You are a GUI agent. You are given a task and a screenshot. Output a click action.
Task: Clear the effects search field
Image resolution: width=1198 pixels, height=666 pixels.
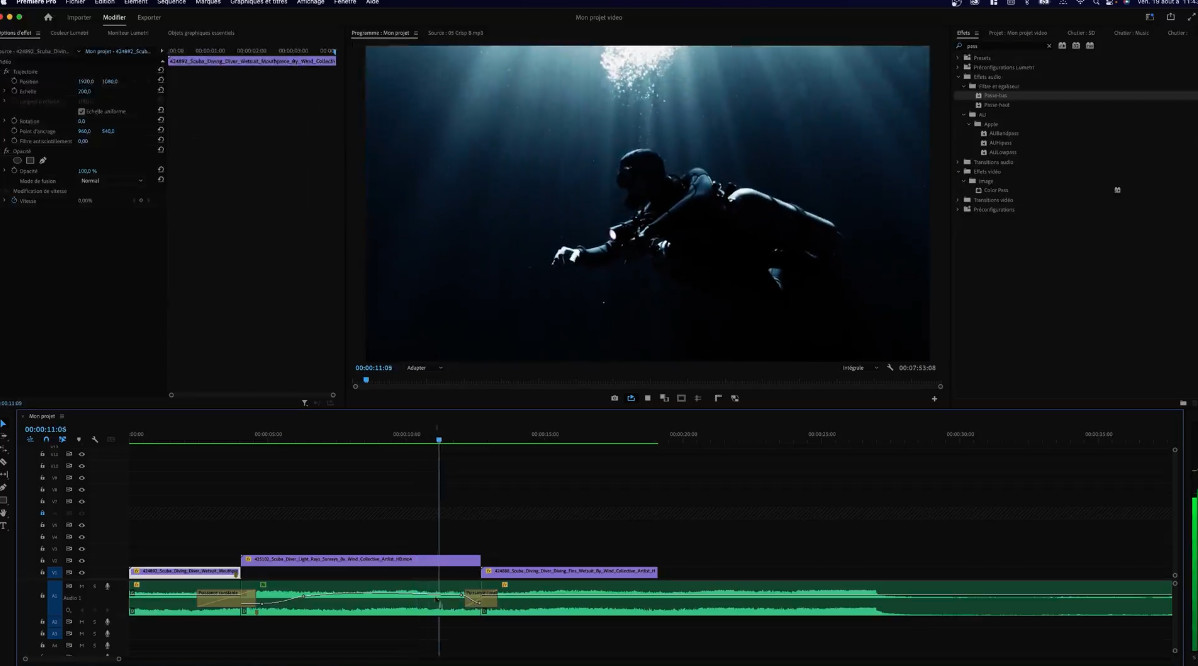point(1049,46)
